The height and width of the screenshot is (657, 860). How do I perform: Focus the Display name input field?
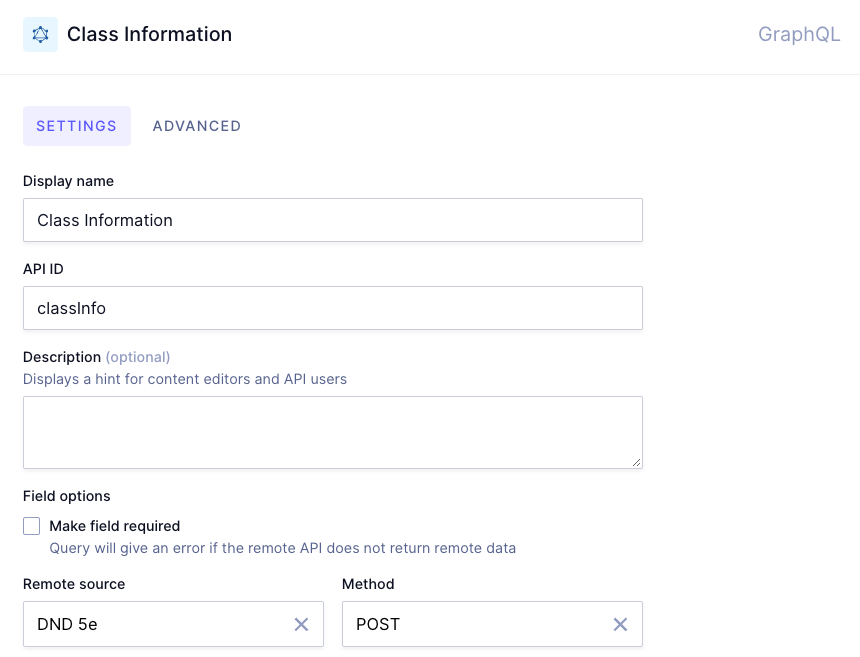click(x=332, y=220)
